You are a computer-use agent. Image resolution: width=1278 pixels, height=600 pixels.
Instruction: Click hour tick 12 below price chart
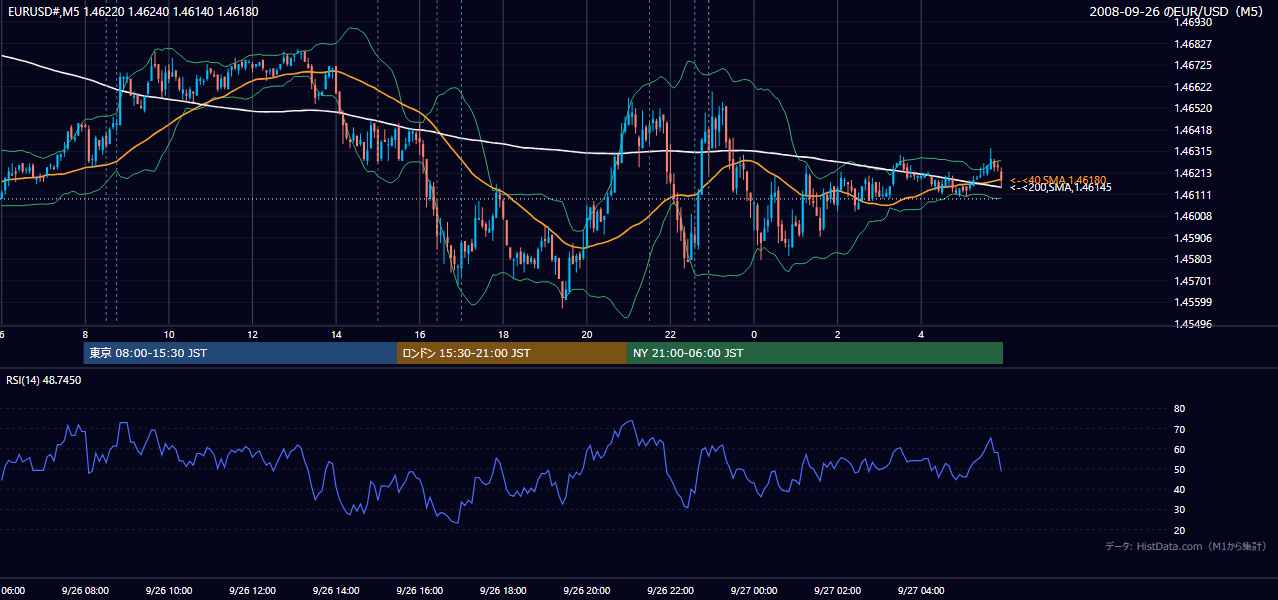click(x=253, y=334)
